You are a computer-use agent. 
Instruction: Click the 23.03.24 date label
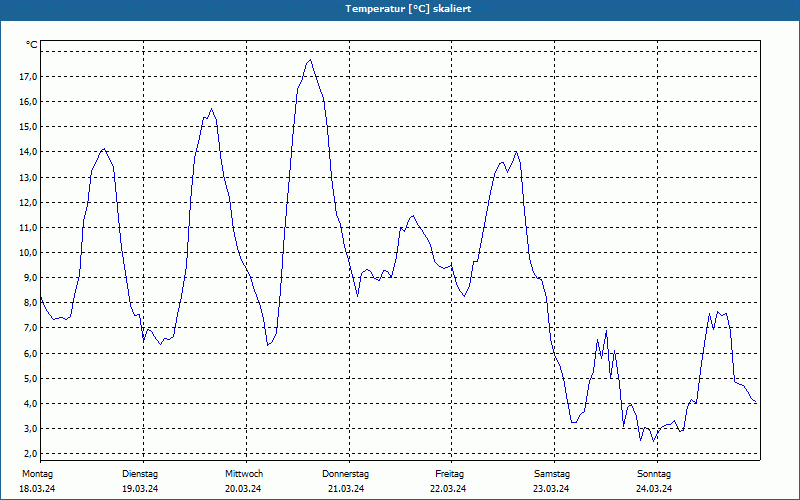point(551,489)
